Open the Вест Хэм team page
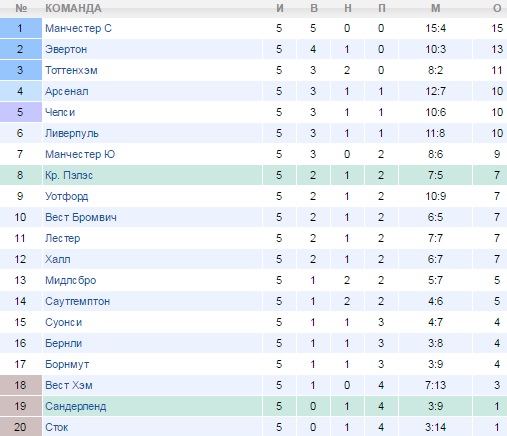The height and width of the screenshot is (436, 507). (x=69, y=385)
